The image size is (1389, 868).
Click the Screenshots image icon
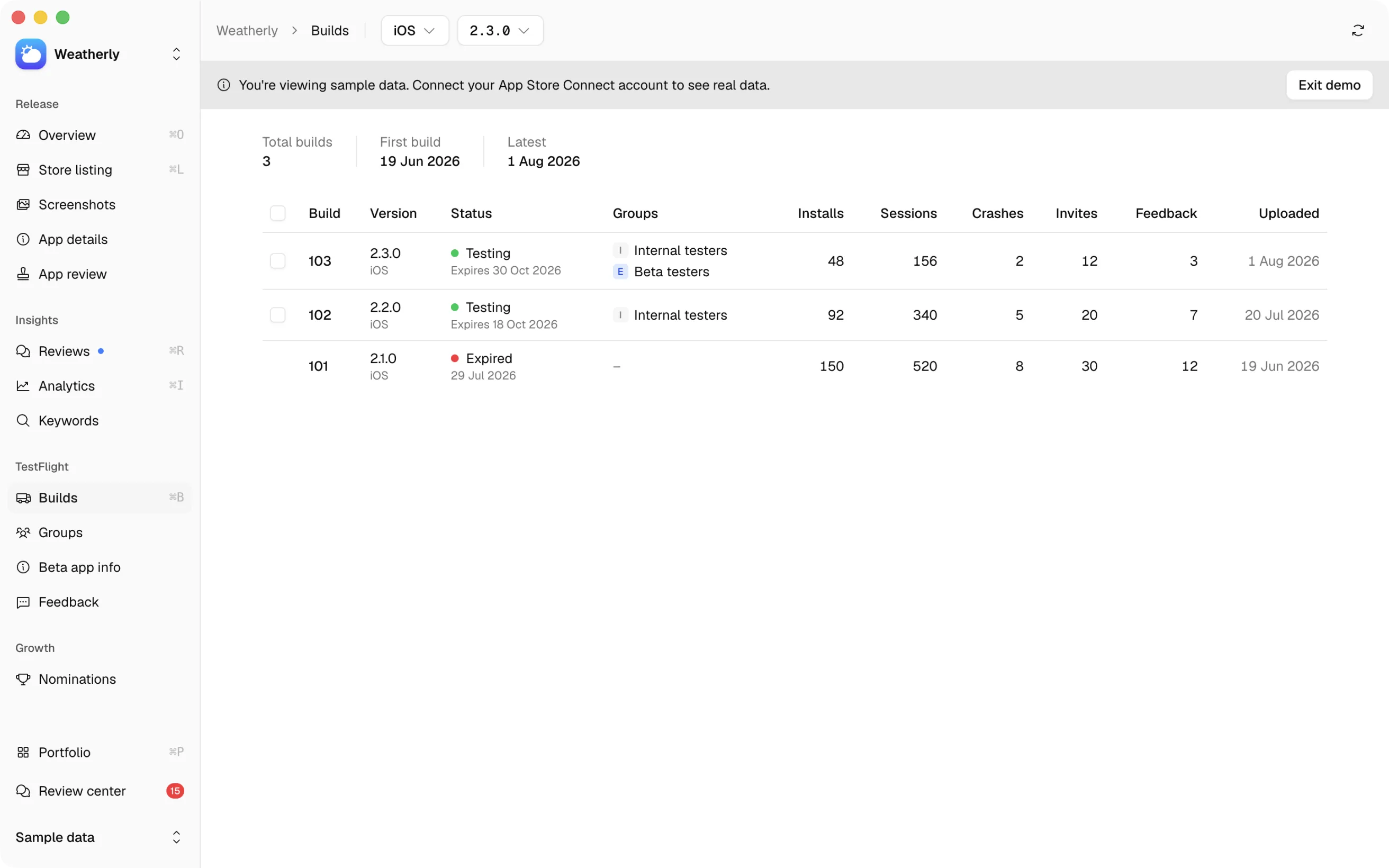pyautogui.click(x=23, y=204)
